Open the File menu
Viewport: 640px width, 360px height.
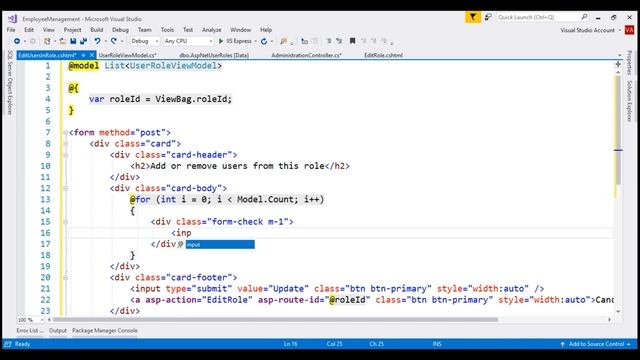tap(11, 30)
